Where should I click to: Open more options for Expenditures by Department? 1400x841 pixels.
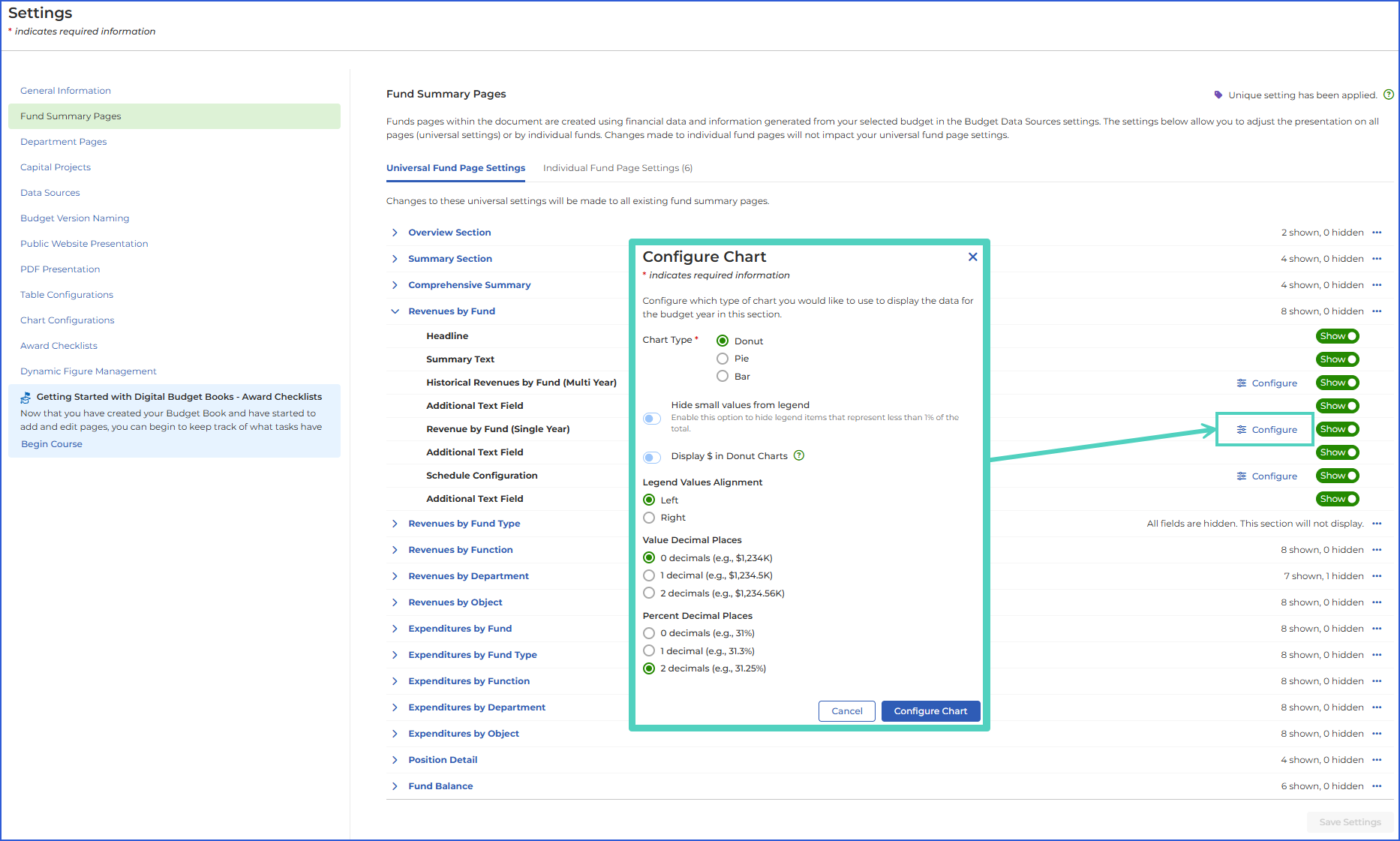coord(1377,707)
